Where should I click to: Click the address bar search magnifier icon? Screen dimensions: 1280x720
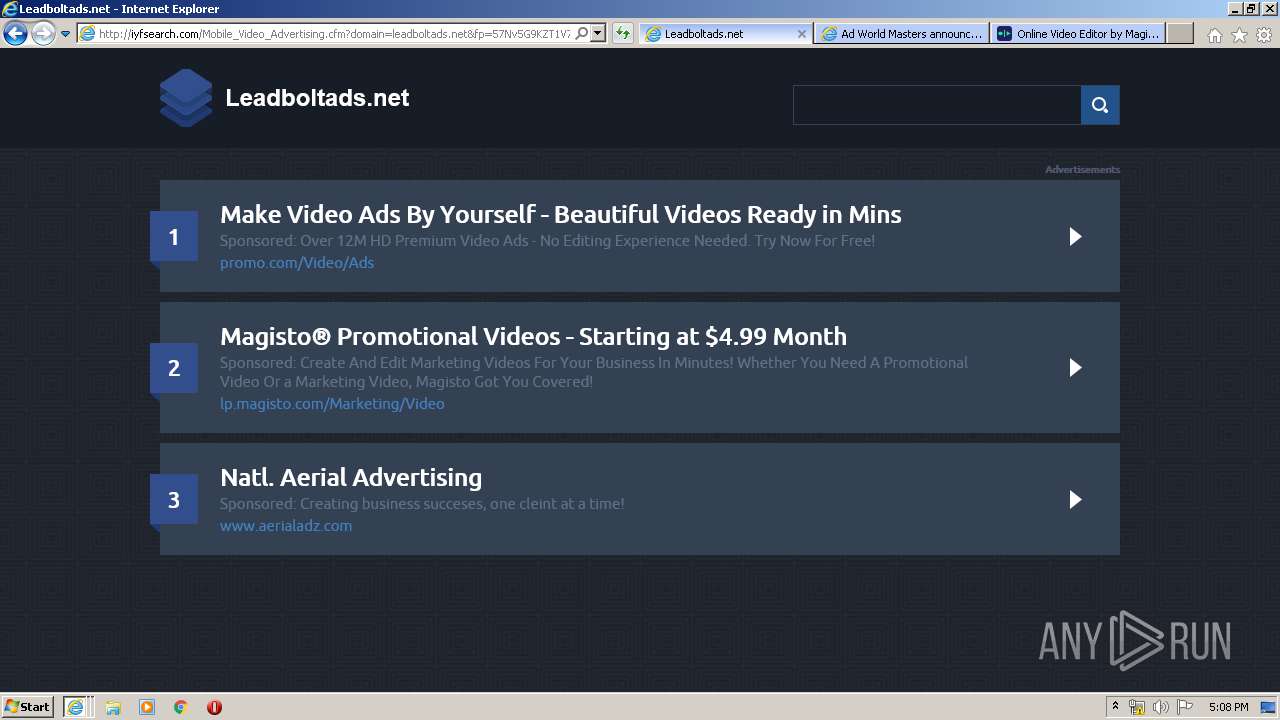582,33
